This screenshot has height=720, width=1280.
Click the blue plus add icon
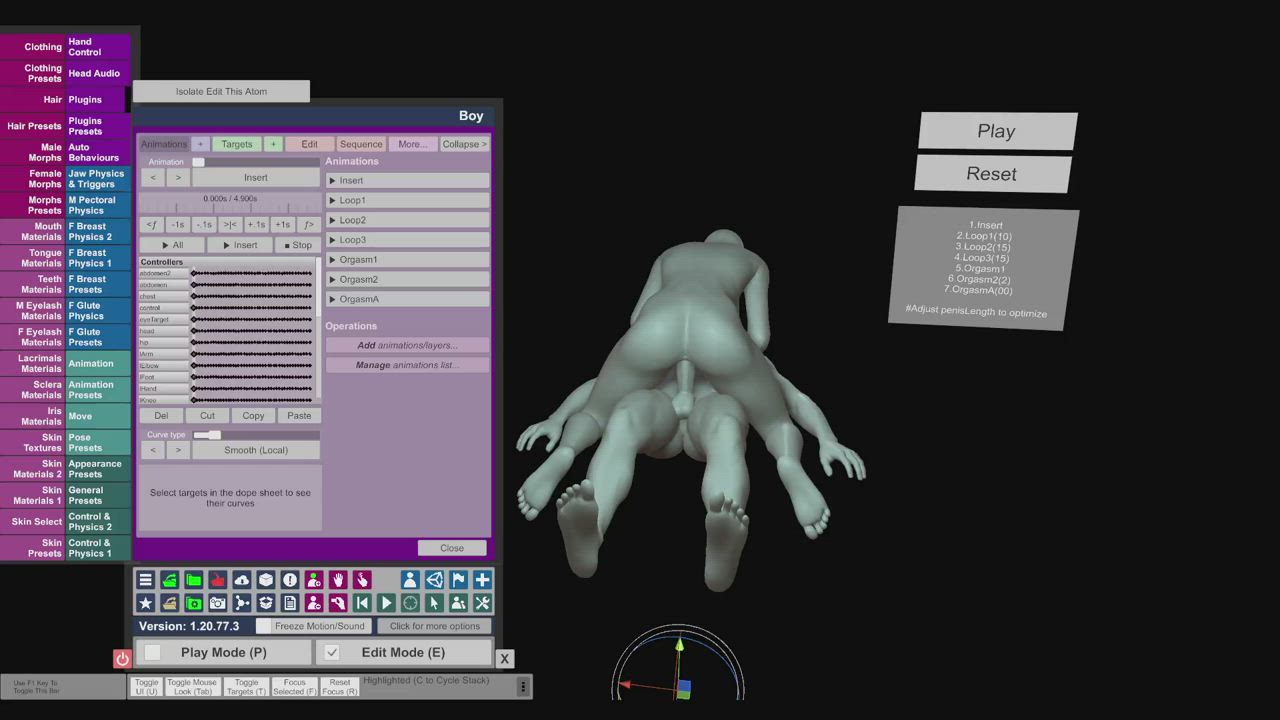pos(482,580)
